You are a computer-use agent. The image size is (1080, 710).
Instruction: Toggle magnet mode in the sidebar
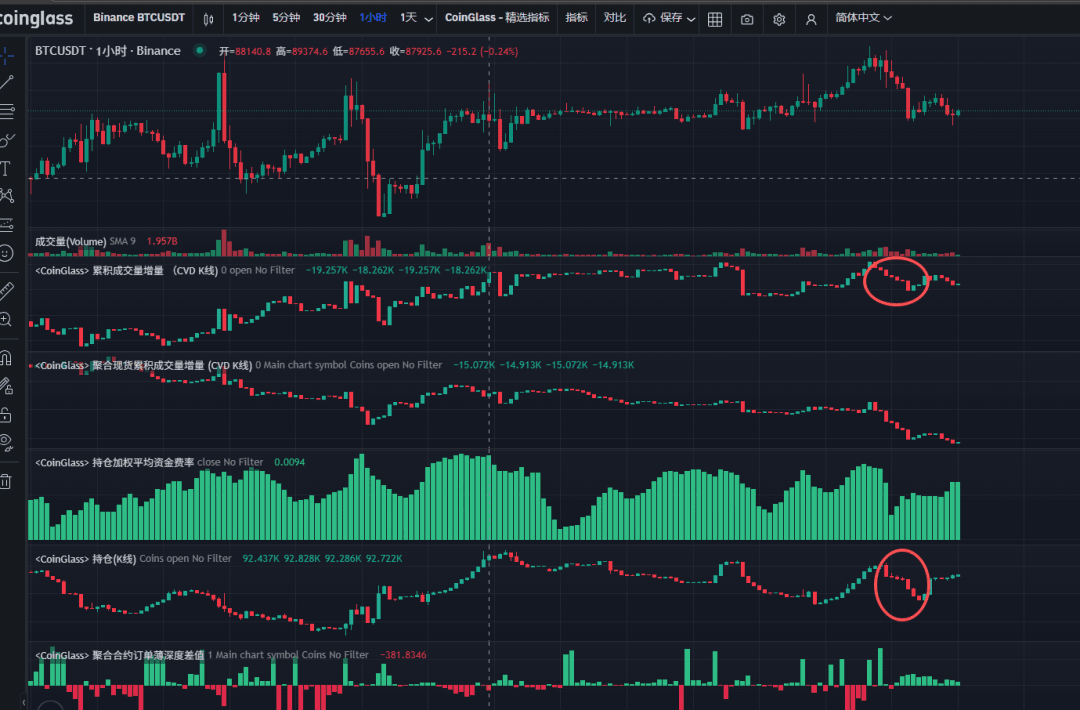pos(6,357)
